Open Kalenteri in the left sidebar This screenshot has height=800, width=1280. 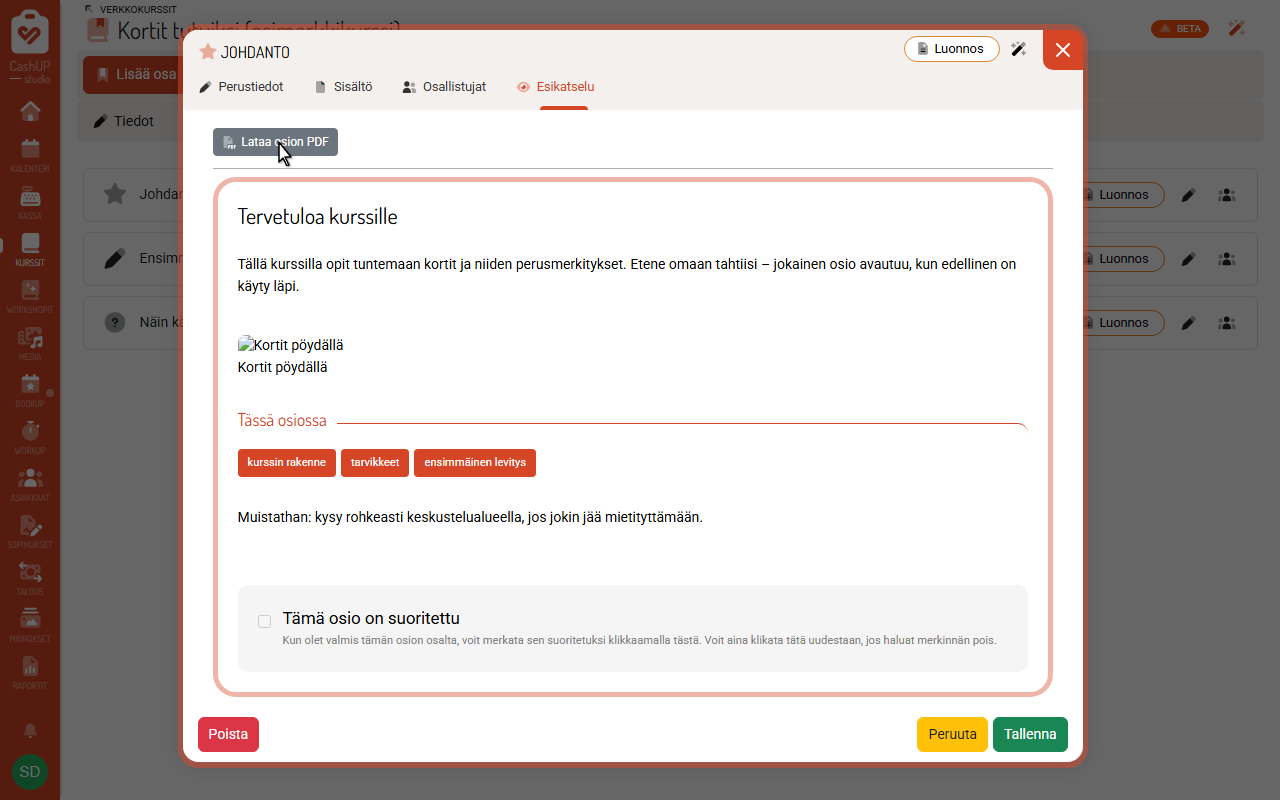click(30, 154)
